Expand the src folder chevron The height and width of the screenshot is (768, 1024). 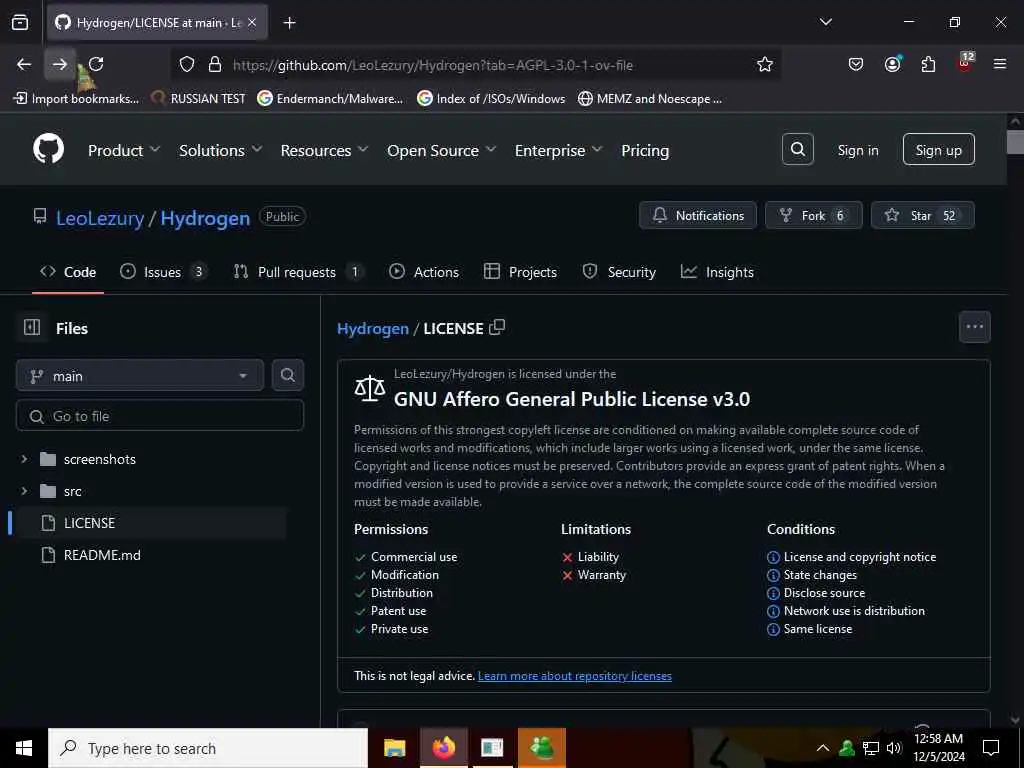click(24, 491)
